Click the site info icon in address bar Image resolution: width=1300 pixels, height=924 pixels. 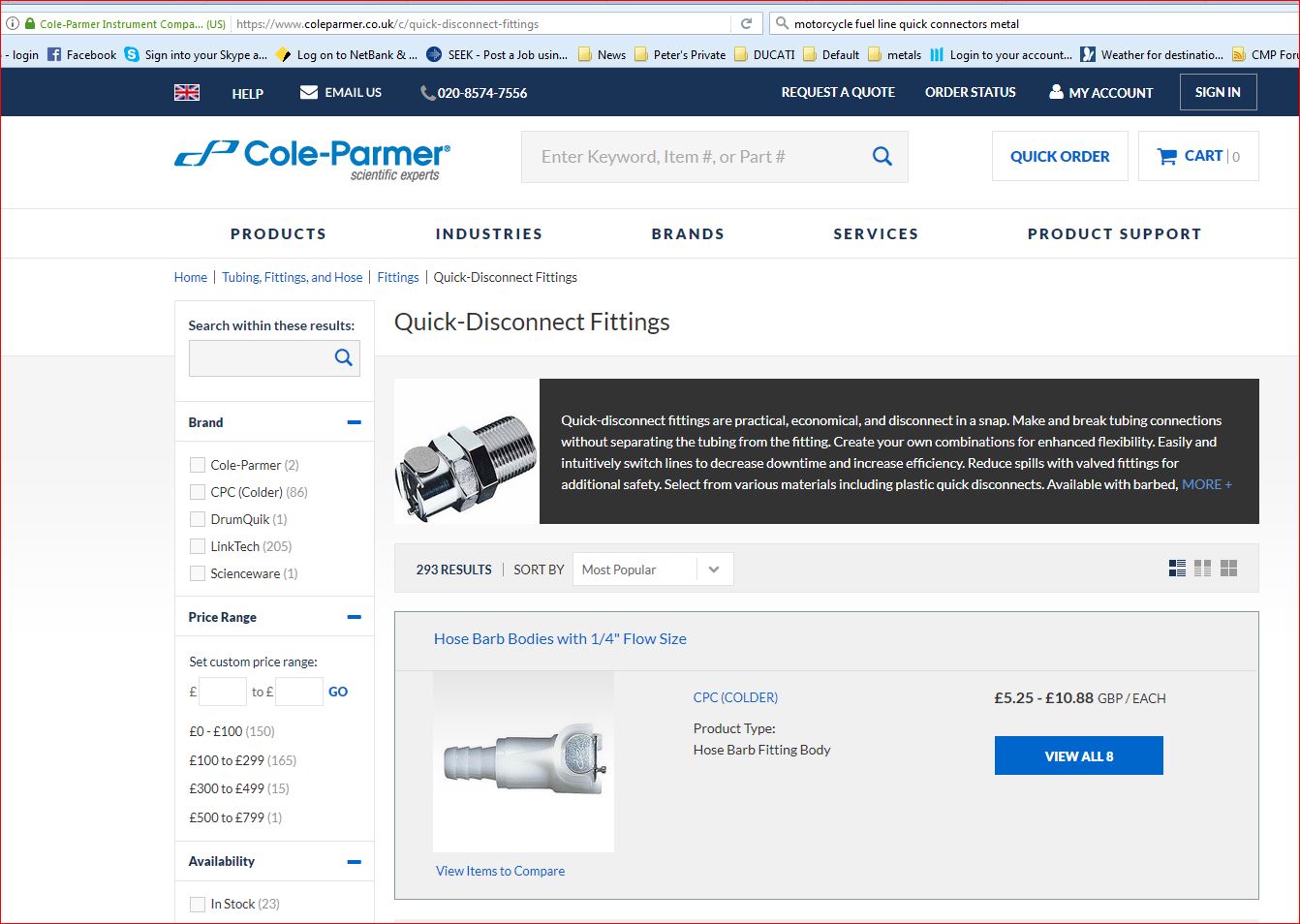[x=13, y=23]
